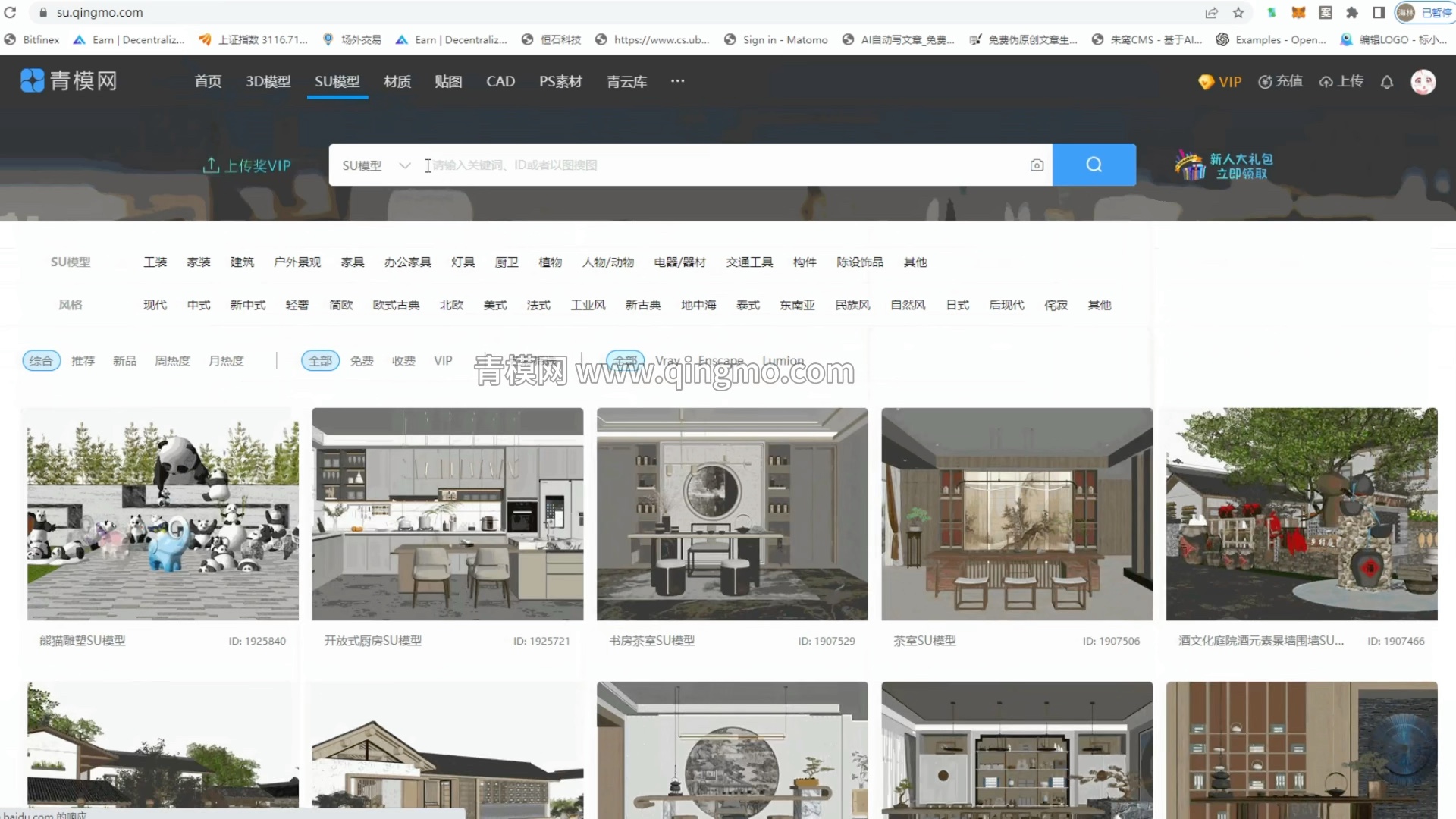
Task: Select the 免费 price filter
Action: pyautogui.click(x=362, y=361)
